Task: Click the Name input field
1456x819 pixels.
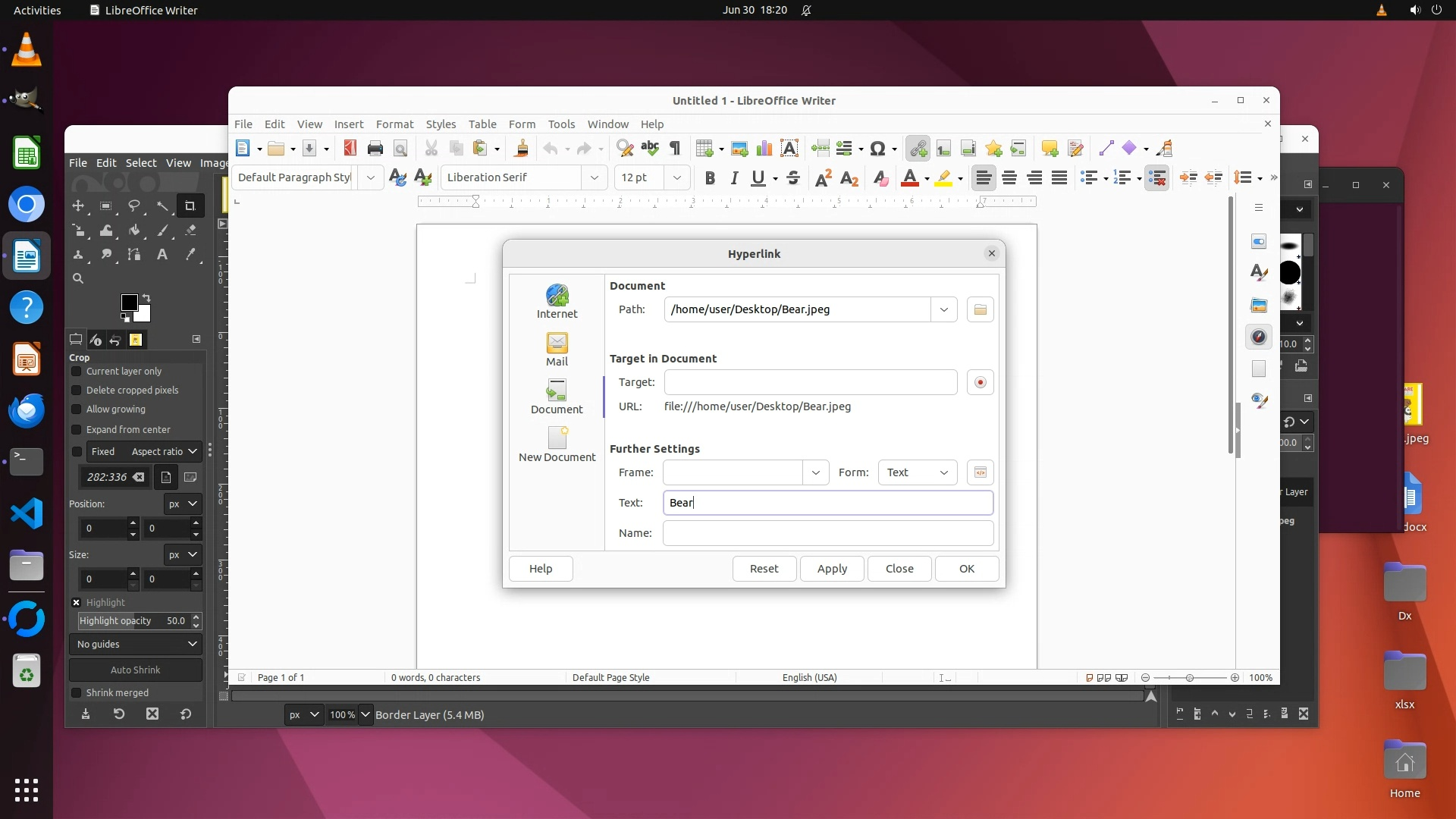Action: coord(827,533)
